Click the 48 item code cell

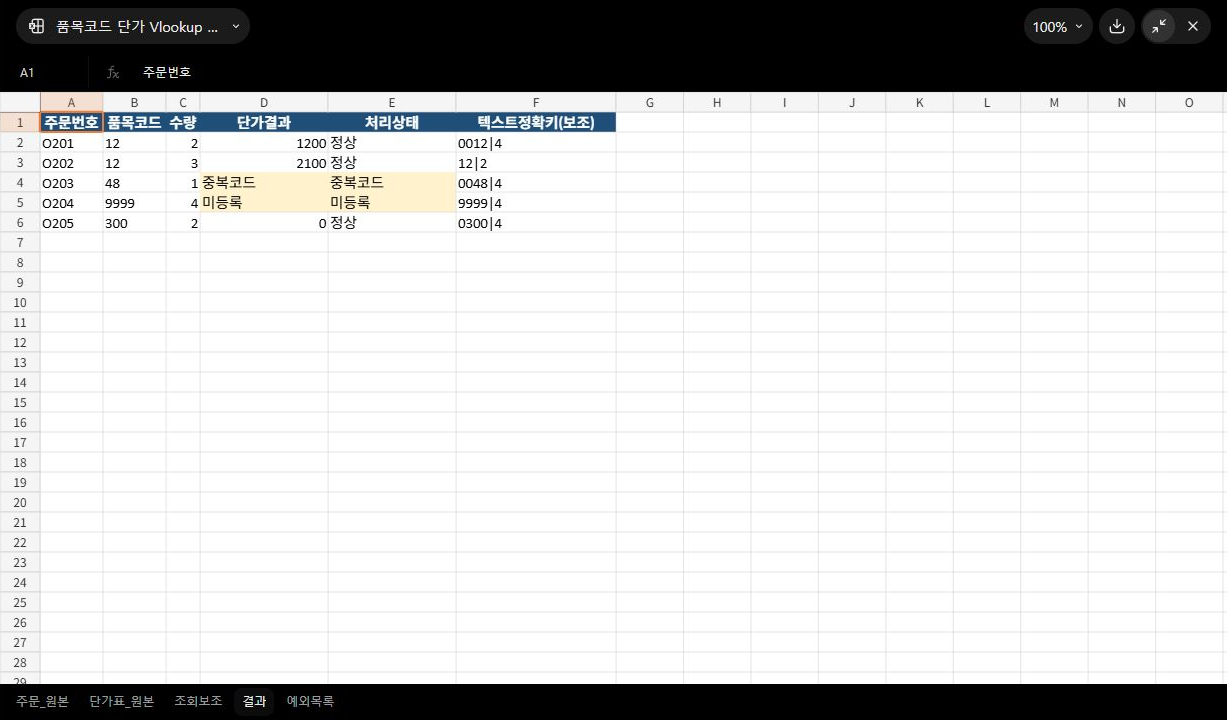(x=134, y=183)
